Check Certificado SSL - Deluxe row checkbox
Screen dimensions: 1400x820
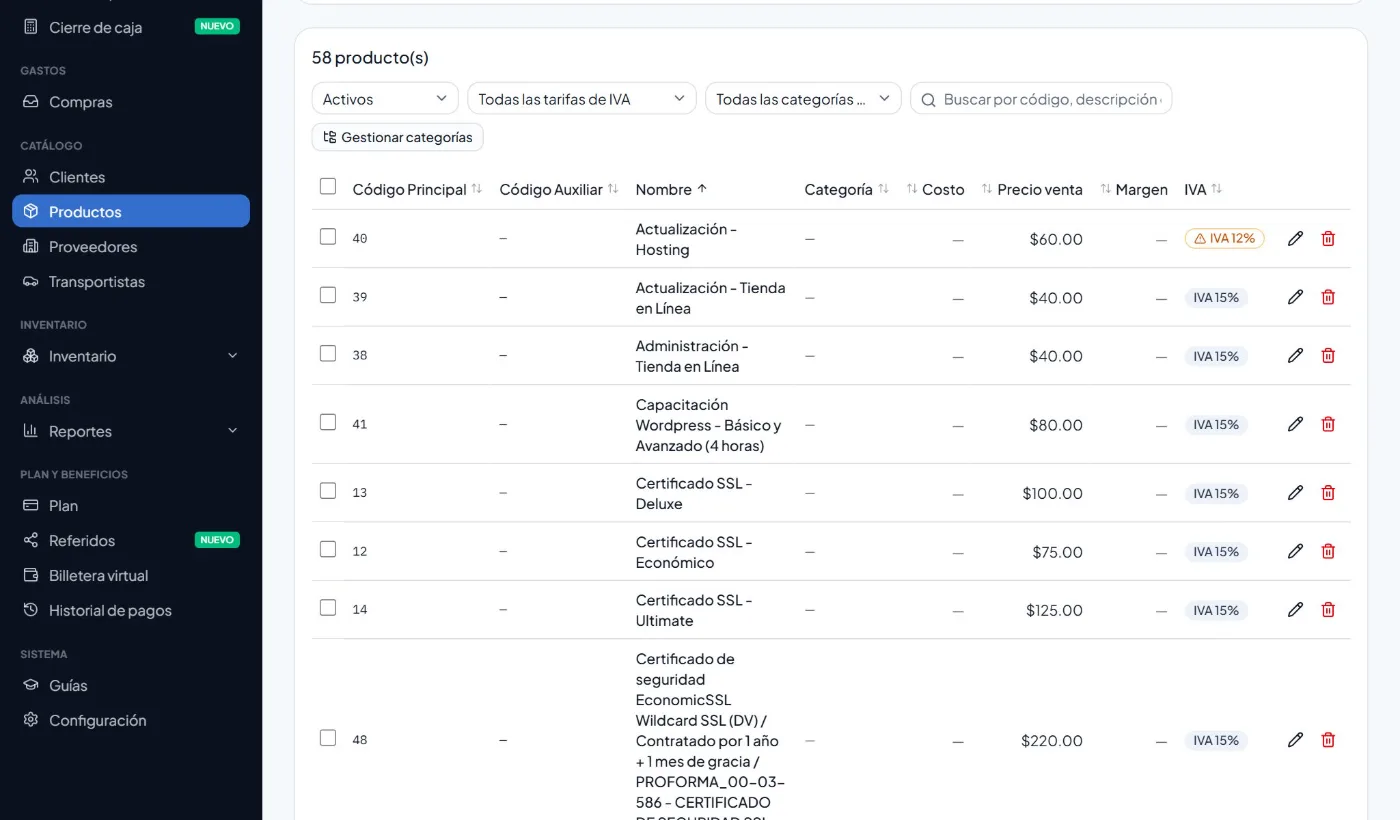click(x=328, y=491)
